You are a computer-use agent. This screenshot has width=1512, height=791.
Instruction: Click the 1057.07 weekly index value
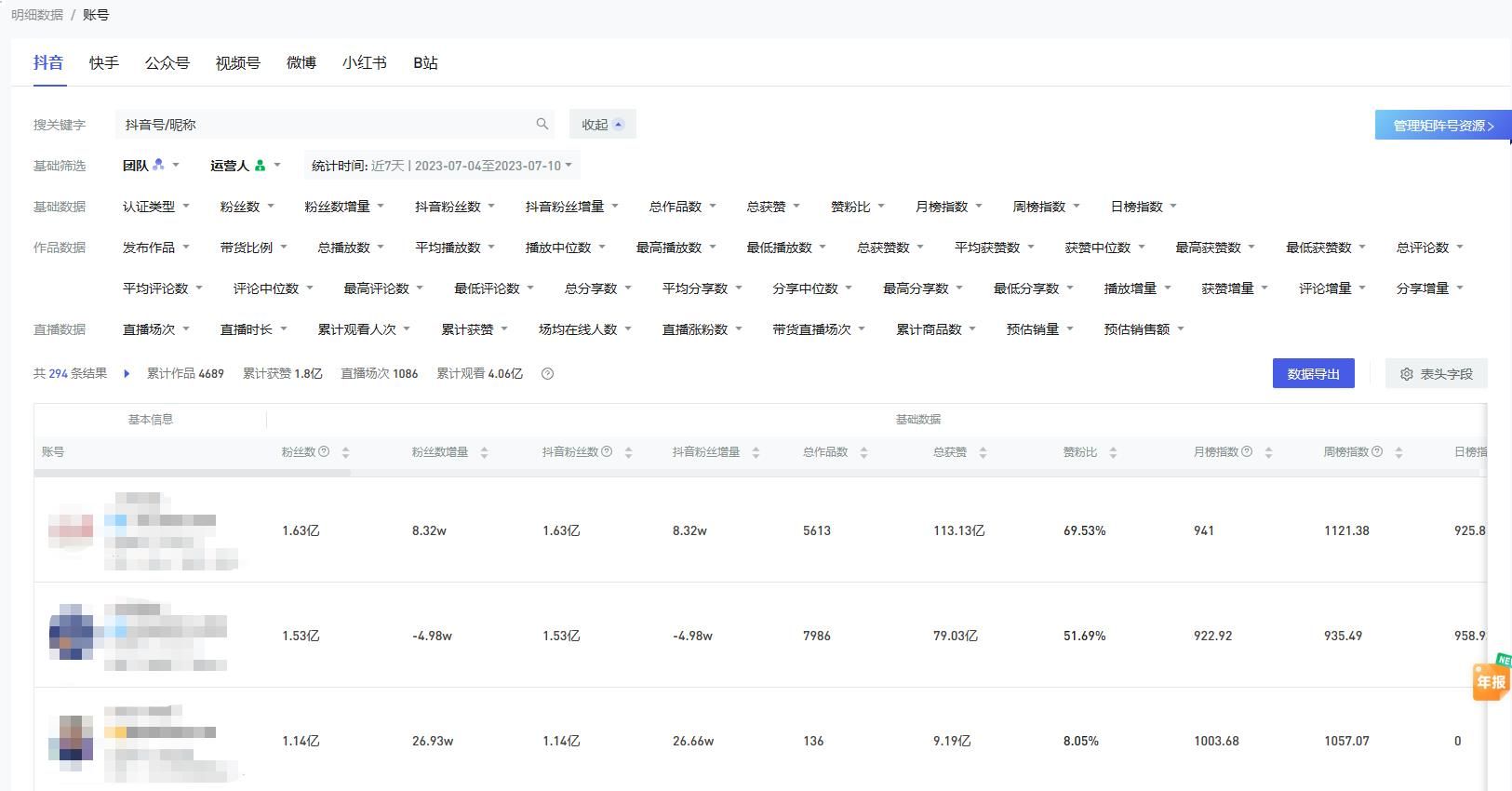[x=1346, y=741]
